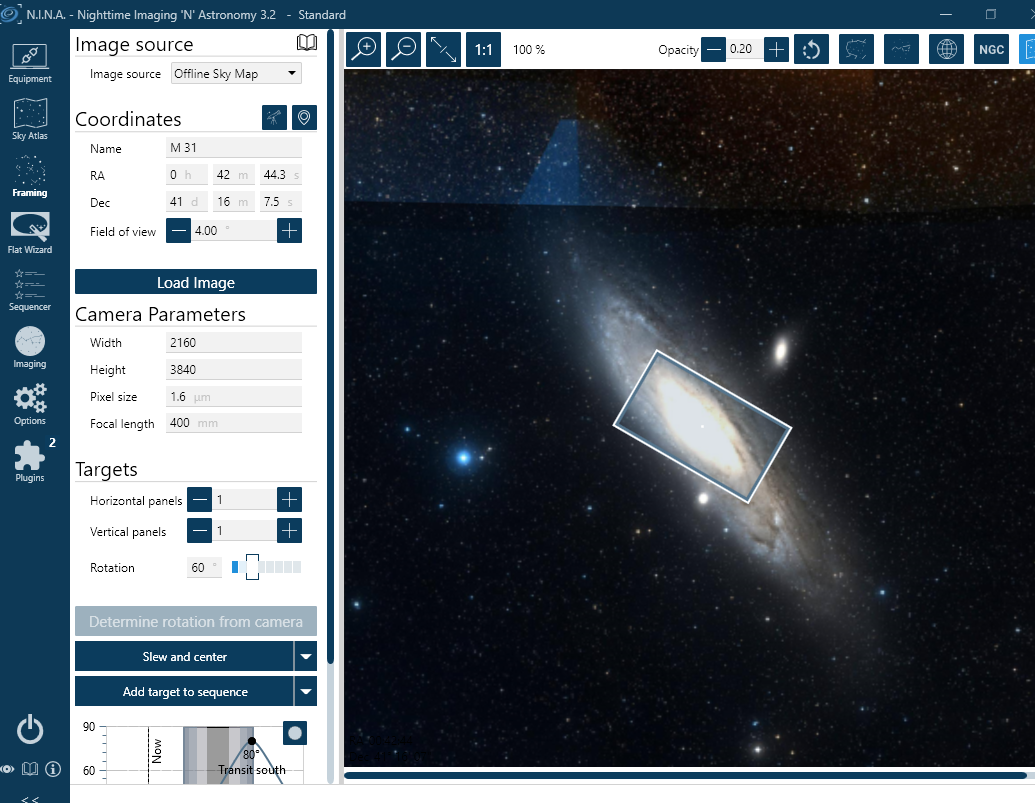Screen dimensions: 1035x803
Task: Click the eye icon at sidebar bottom
Action: point(7,769)
